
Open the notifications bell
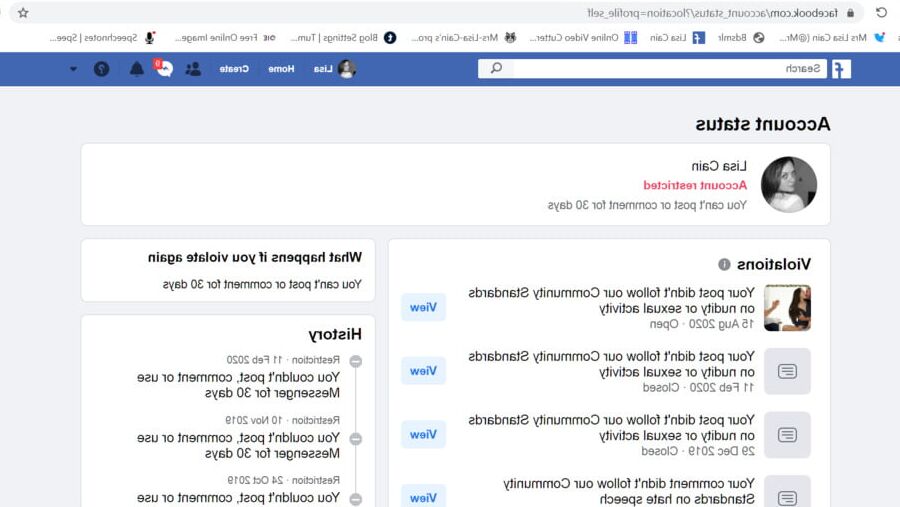click(137, 69)
